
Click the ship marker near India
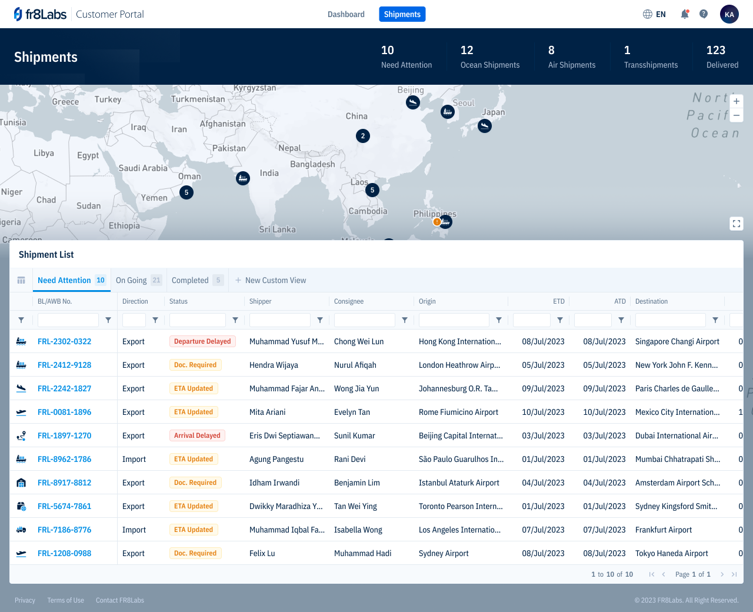(x=243, y=178)
